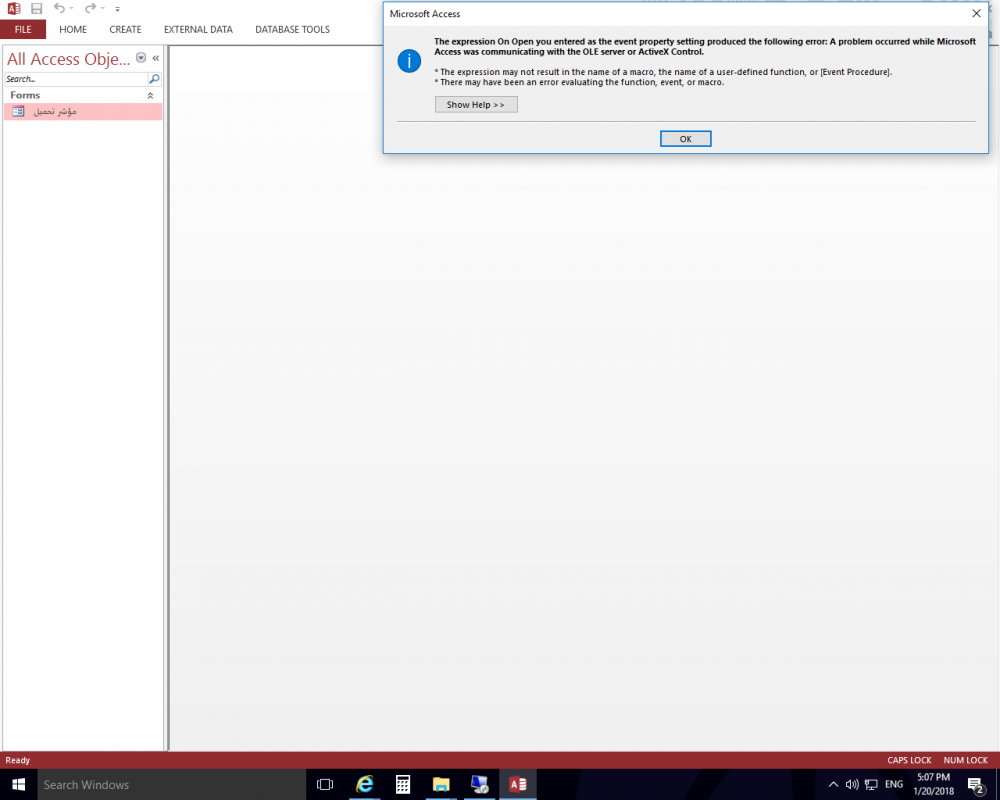Viewport: 1000px width, 800px height.
Task: Switch input language from ENG
Action: coord(894,785)
